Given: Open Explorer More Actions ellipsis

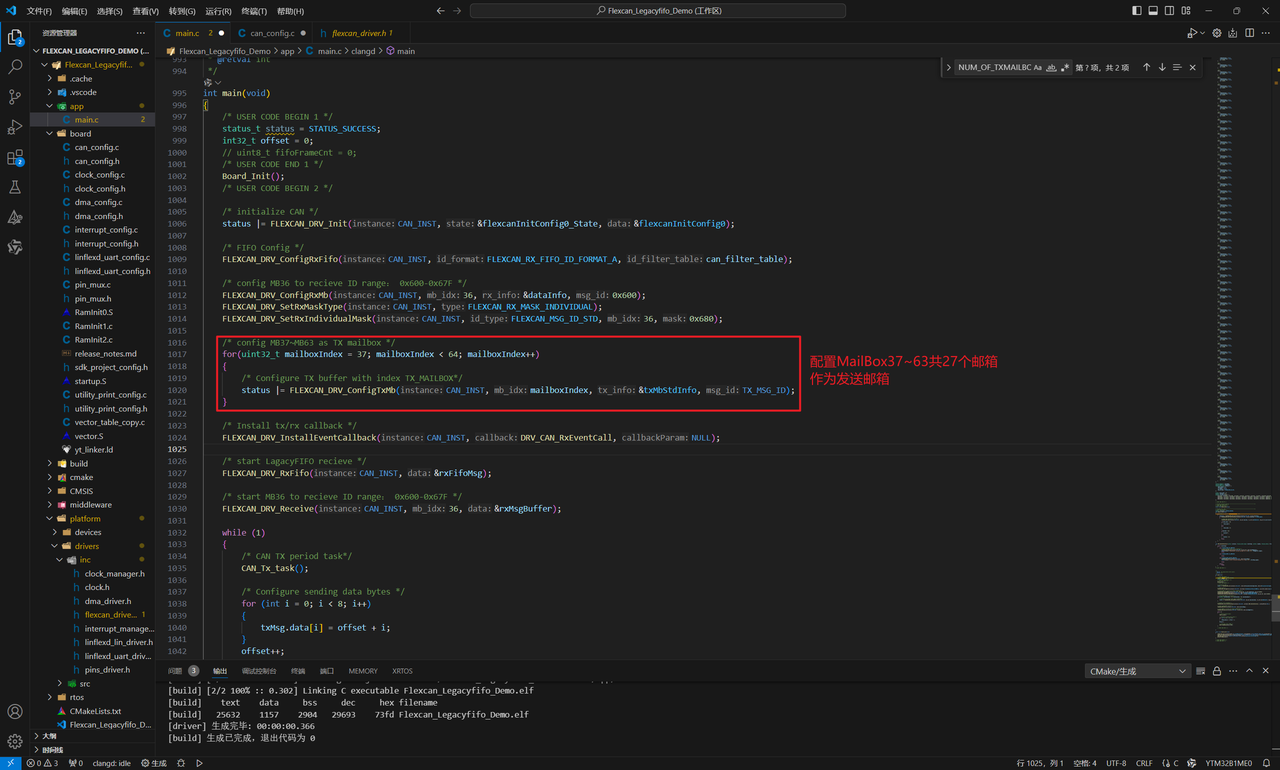Looking at the screenshot, I should (141, 33).
